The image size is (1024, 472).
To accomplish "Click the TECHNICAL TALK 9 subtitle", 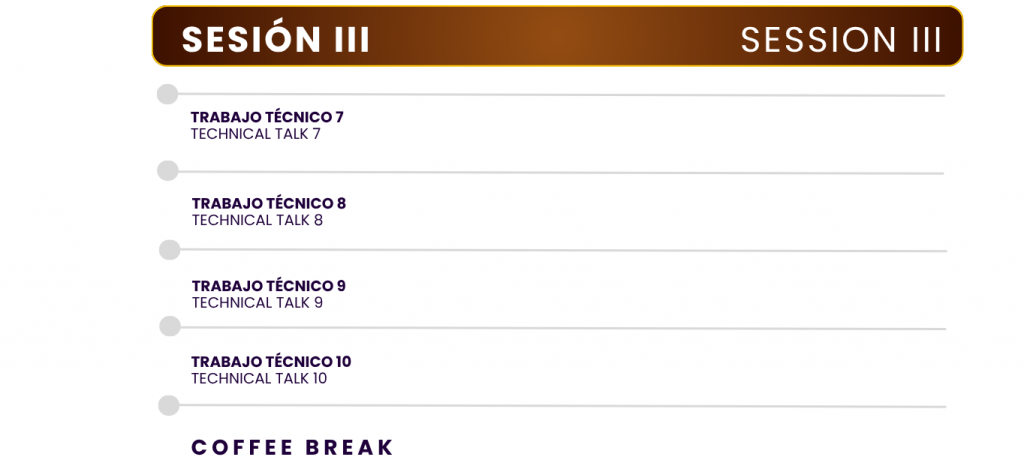I will coord(257,302).
